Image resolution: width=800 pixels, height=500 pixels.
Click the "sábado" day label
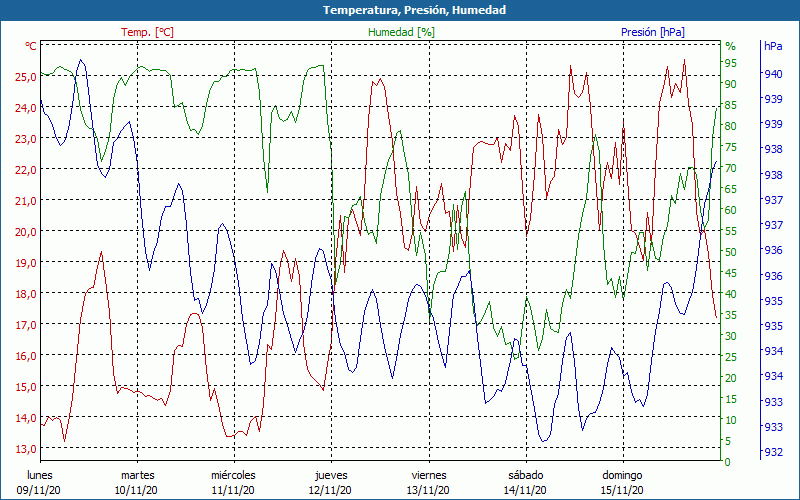(x=526, y=475)
